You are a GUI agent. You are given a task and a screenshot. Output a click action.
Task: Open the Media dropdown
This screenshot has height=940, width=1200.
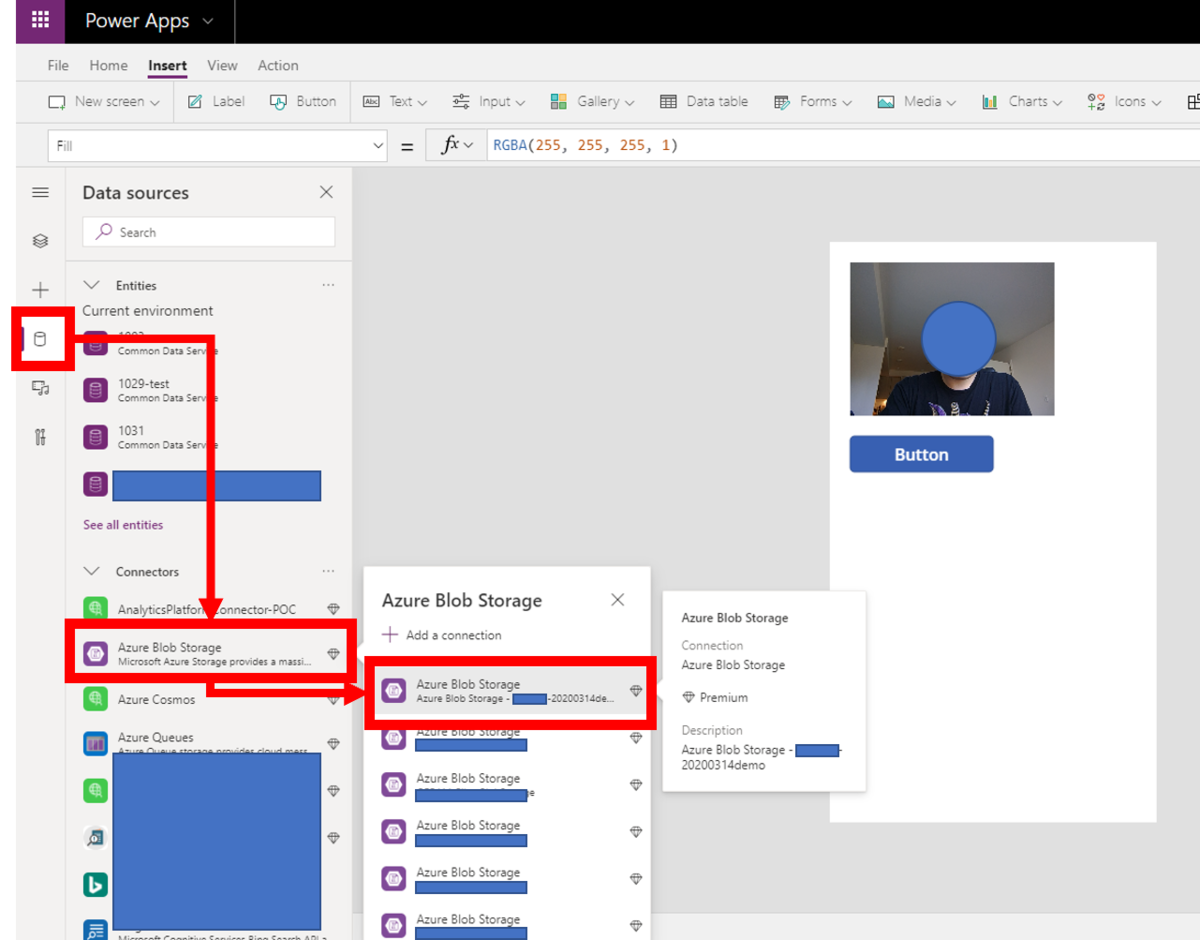click(x=916, y=101)
